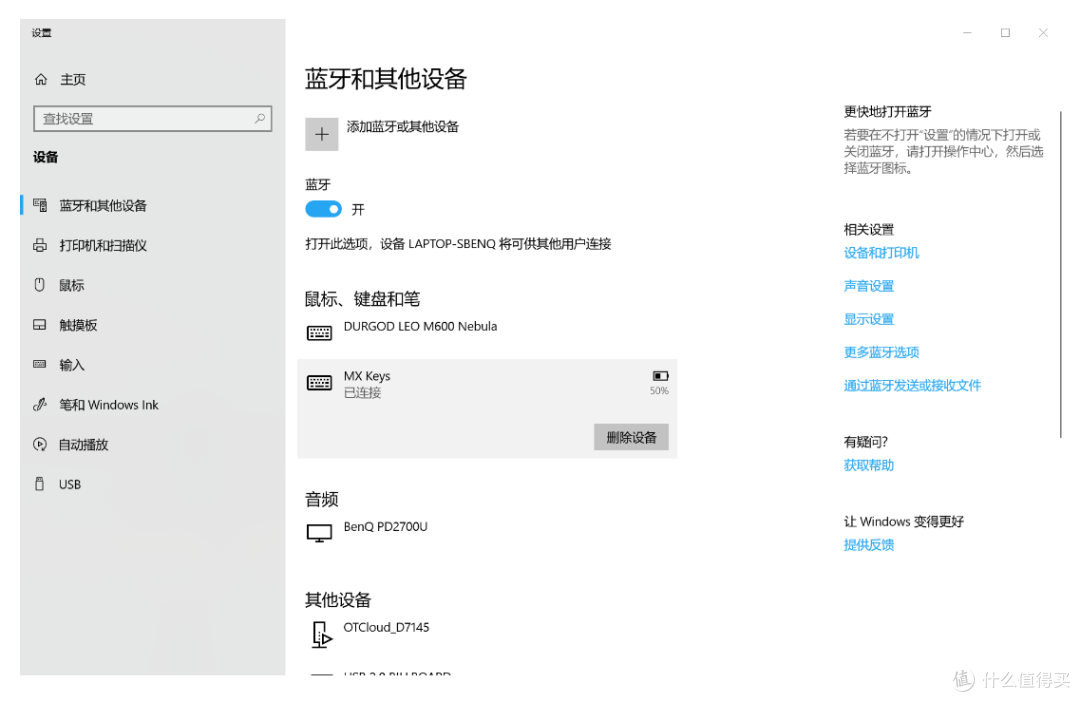Viewport: 1080px width, 702px height.
Task: Click 删除设备 button for MX Keys
Action: pyautogui.click(x=631, y=437)
